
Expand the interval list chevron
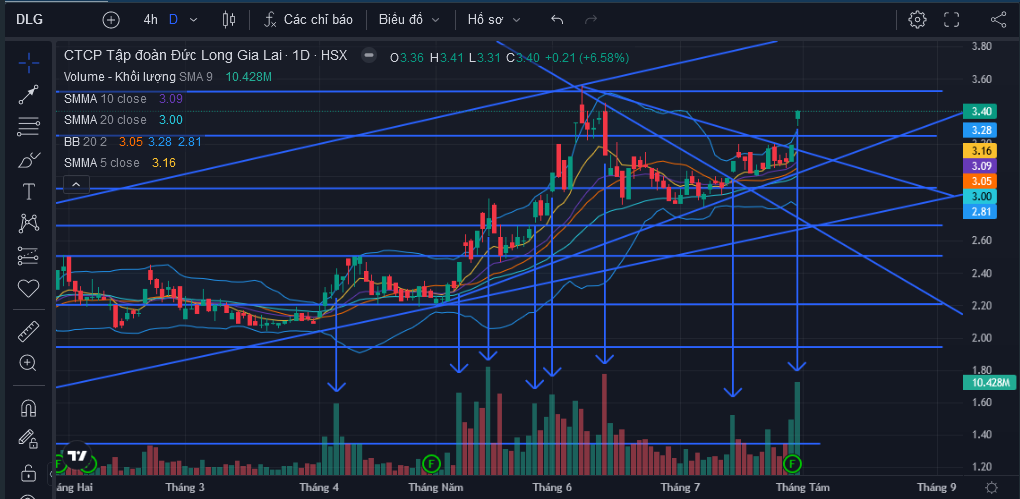[x=193, y=20]
